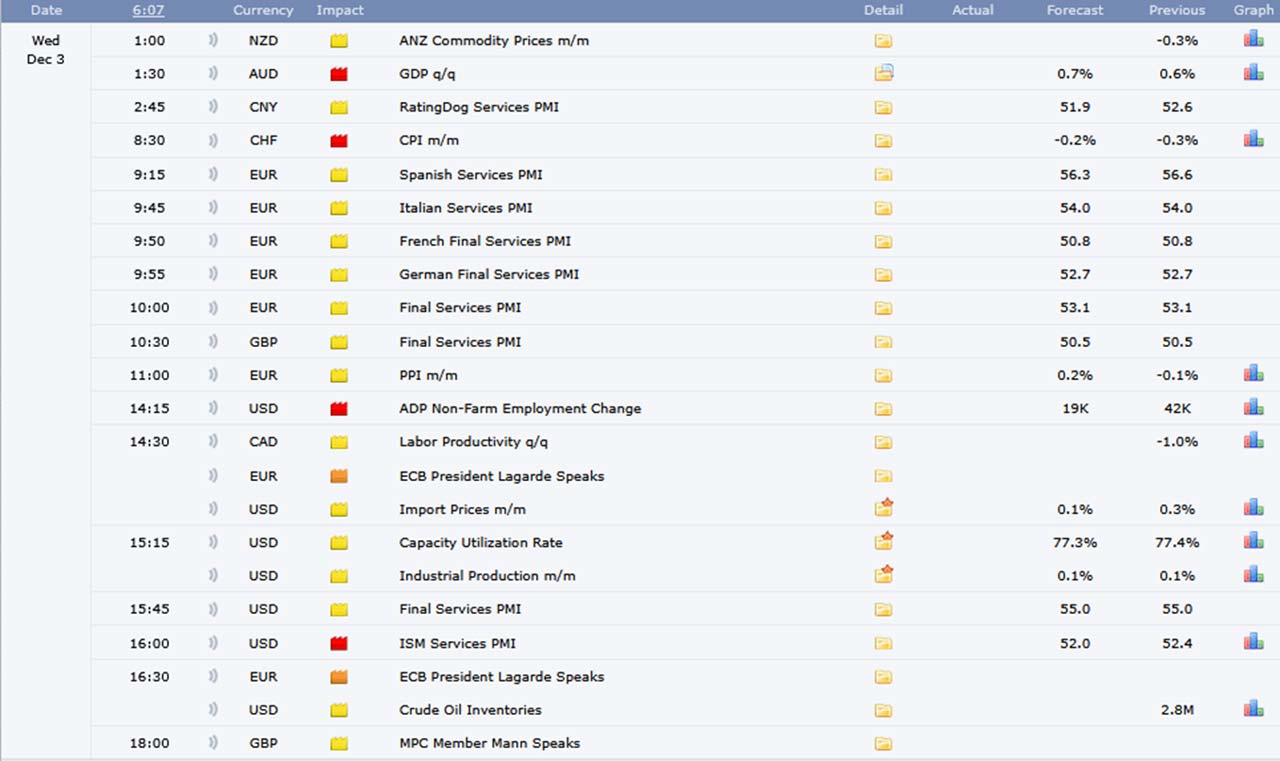Click the yellow impact icon for Labor Productivity
The image size is (1280, 761).
[x=339, y=442]
